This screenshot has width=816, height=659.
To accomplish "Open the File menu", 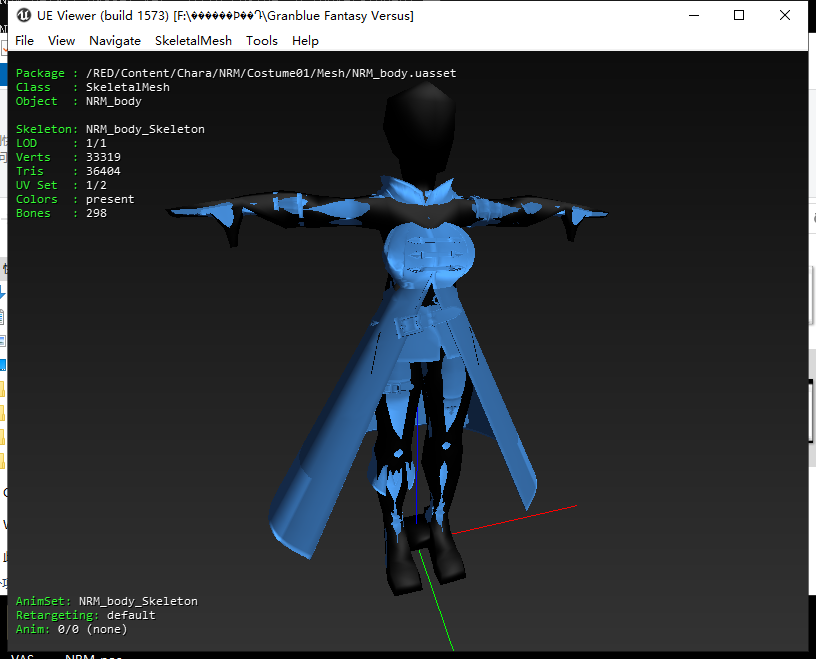I will [24, 41].
